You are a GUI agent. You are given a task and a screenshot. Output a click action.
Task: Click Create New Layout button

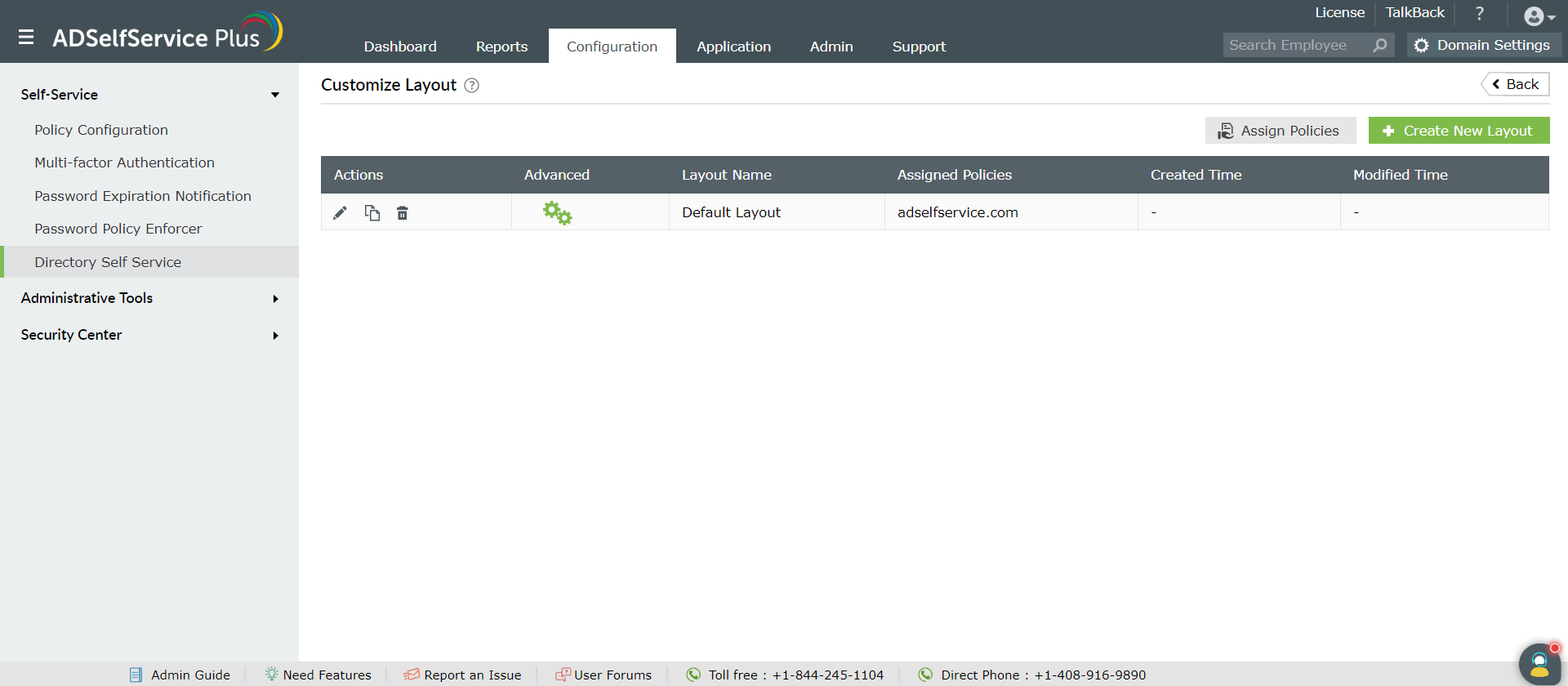[x=1459, y=131]
